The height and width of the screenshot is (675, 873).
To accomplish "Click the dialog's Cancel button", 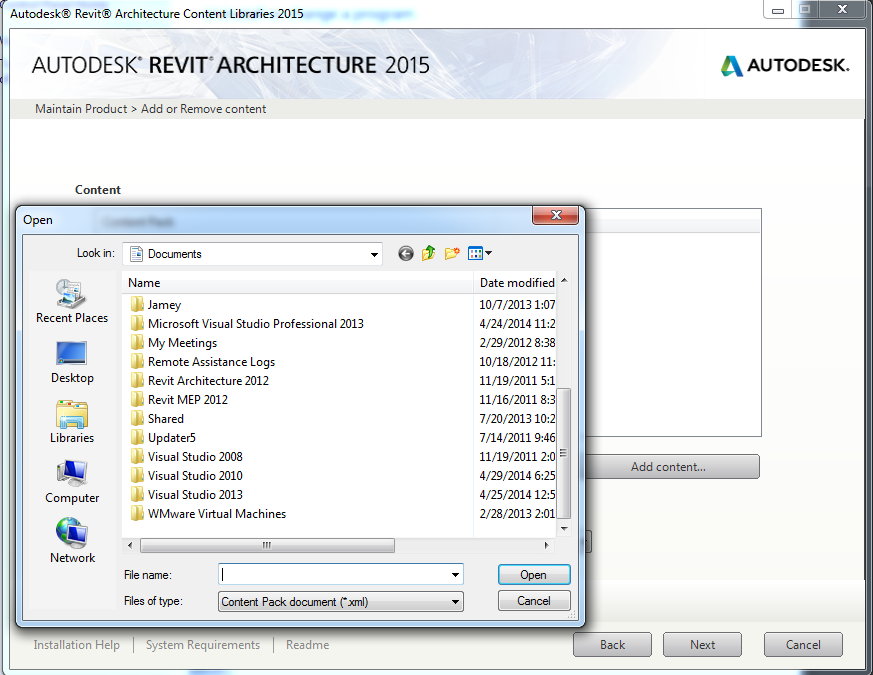I will [534, 601].
